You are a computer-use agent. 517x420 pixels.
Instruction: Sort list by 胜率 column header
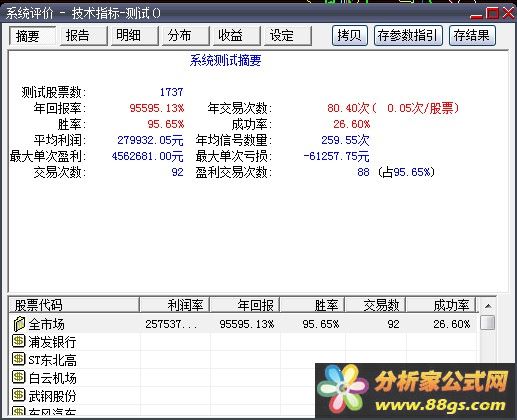click(313, 305)
